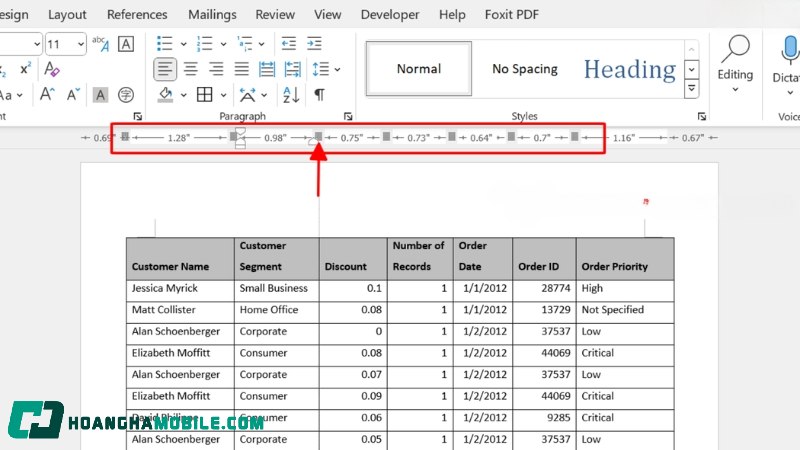Open the References tab
Image resolution: width=800 pixels, height=450 pixels.
(137, 15)
